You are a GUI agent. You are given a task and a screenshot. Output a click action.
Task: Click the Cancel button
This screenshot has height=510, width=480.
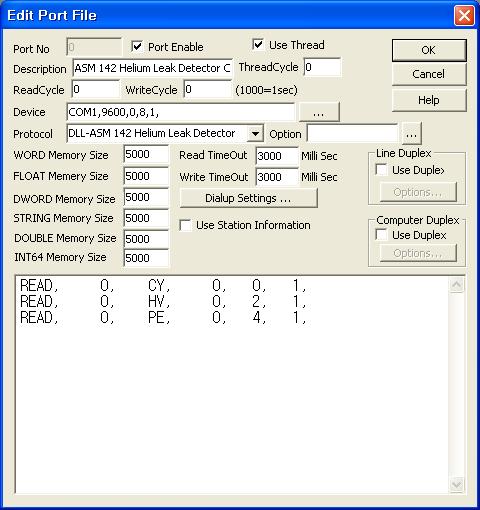pos(429,74)
